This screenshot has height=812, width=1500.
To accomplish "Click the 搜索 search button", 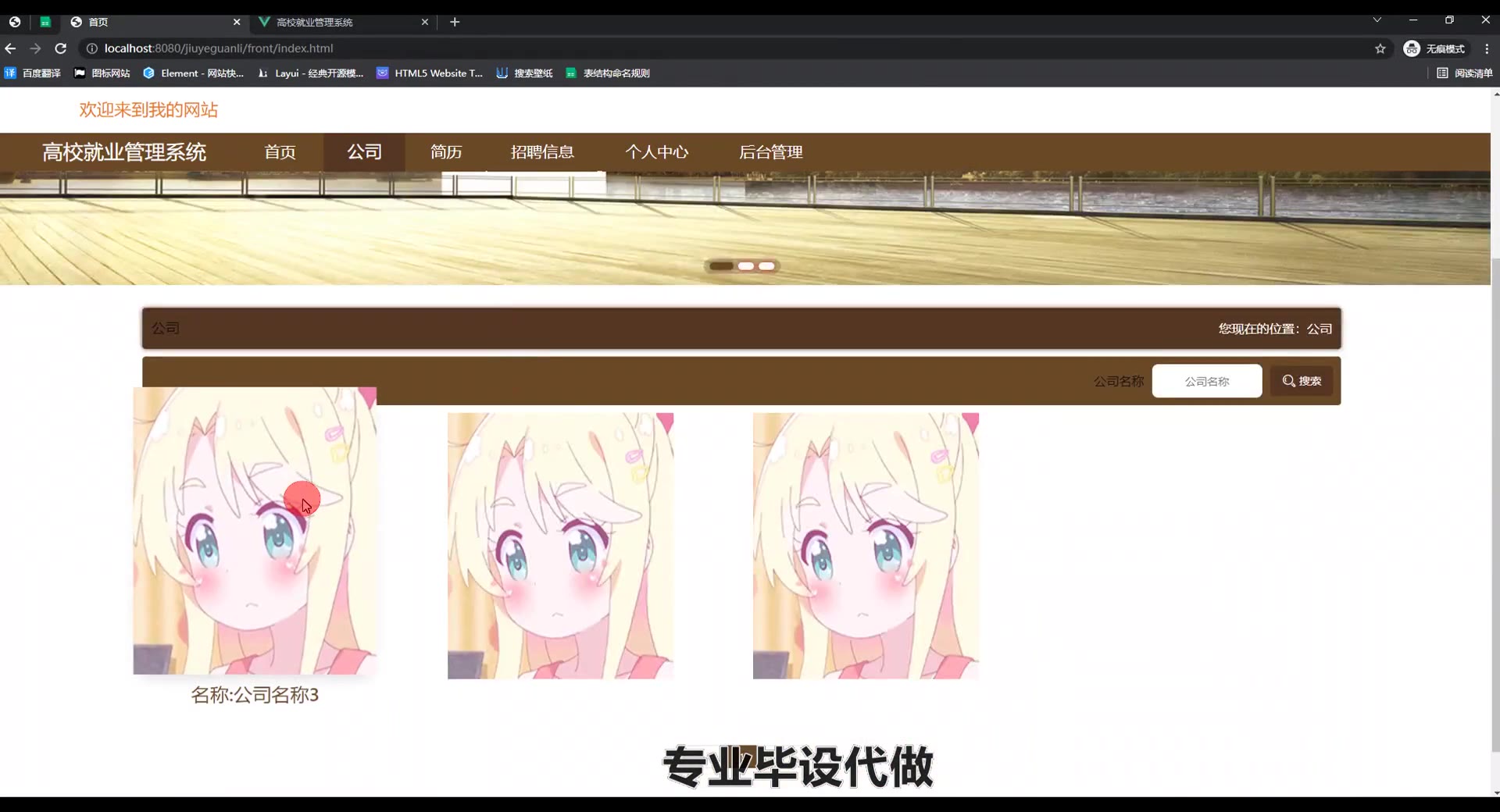I will point(1302,381).
